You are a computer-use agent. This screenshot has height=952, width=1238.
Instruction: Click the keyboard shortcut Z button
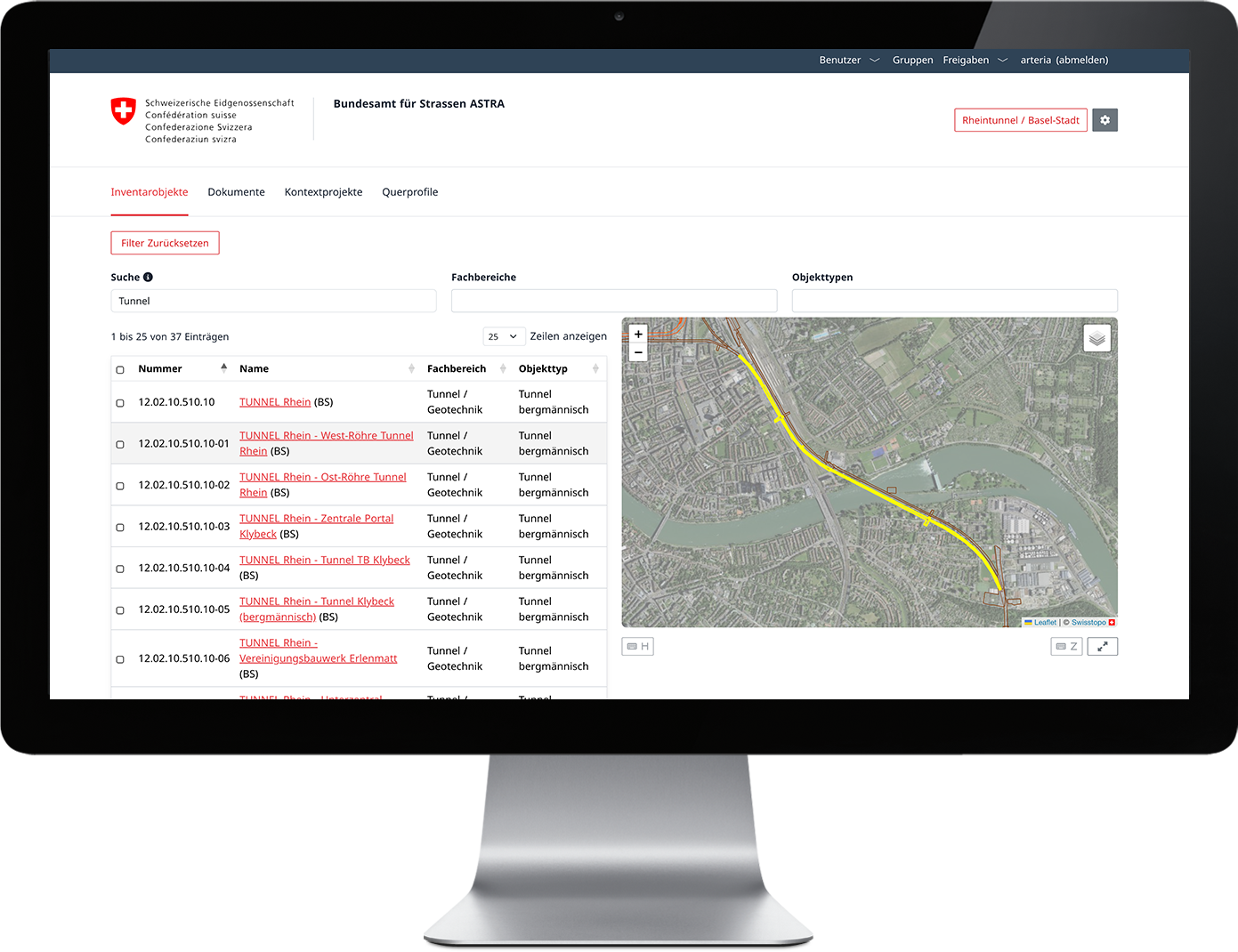[1066, 647]
